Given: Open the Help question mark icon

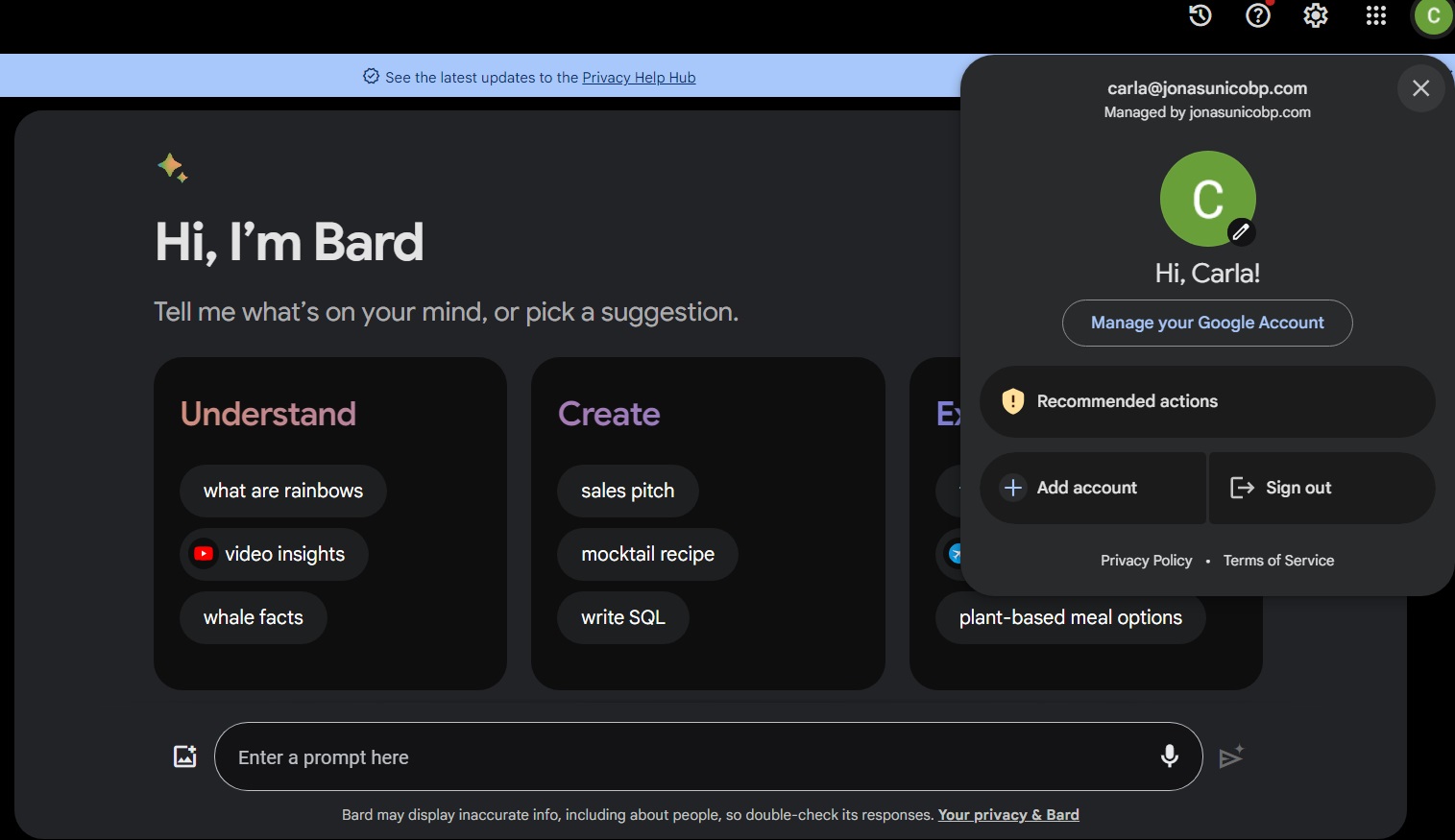Looking at the screenshot, I should [x=1258, y=15].
